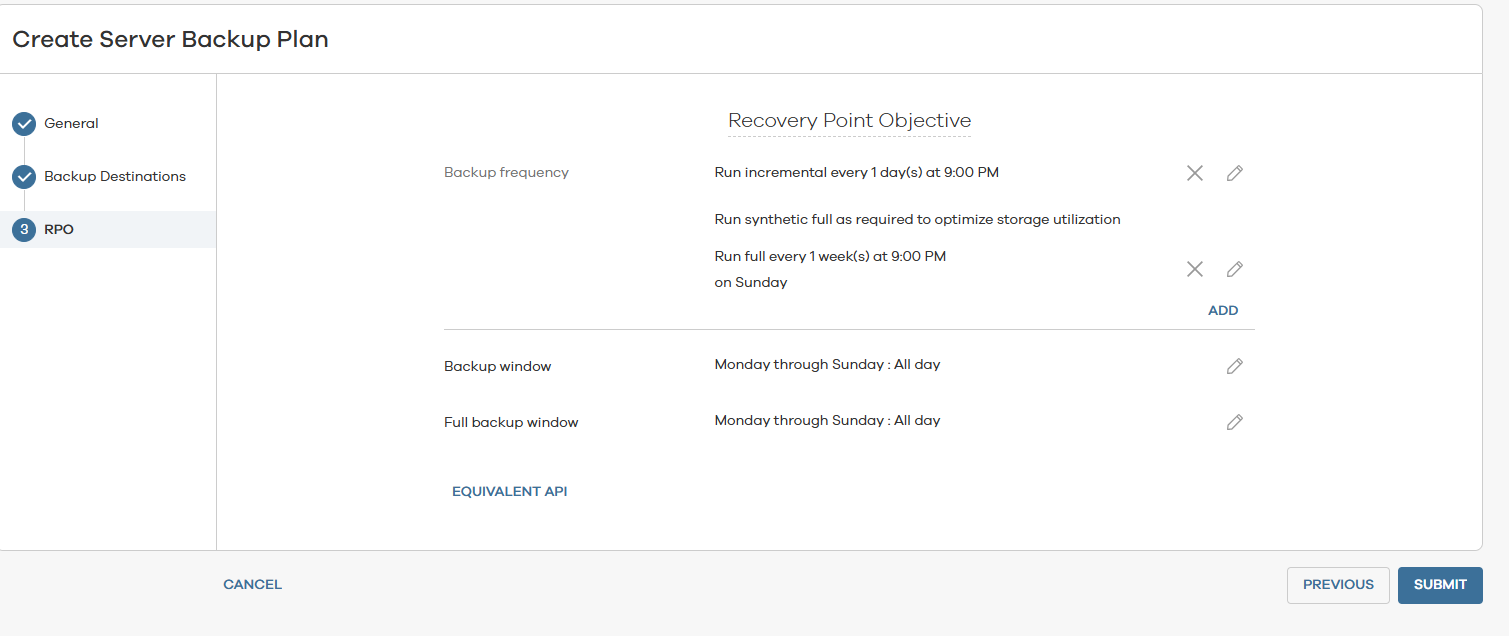Image resolution: width=1509 pixels, height=636 pixels.
Task: Open the Backup Destinations step label
Action: [115, 177]
